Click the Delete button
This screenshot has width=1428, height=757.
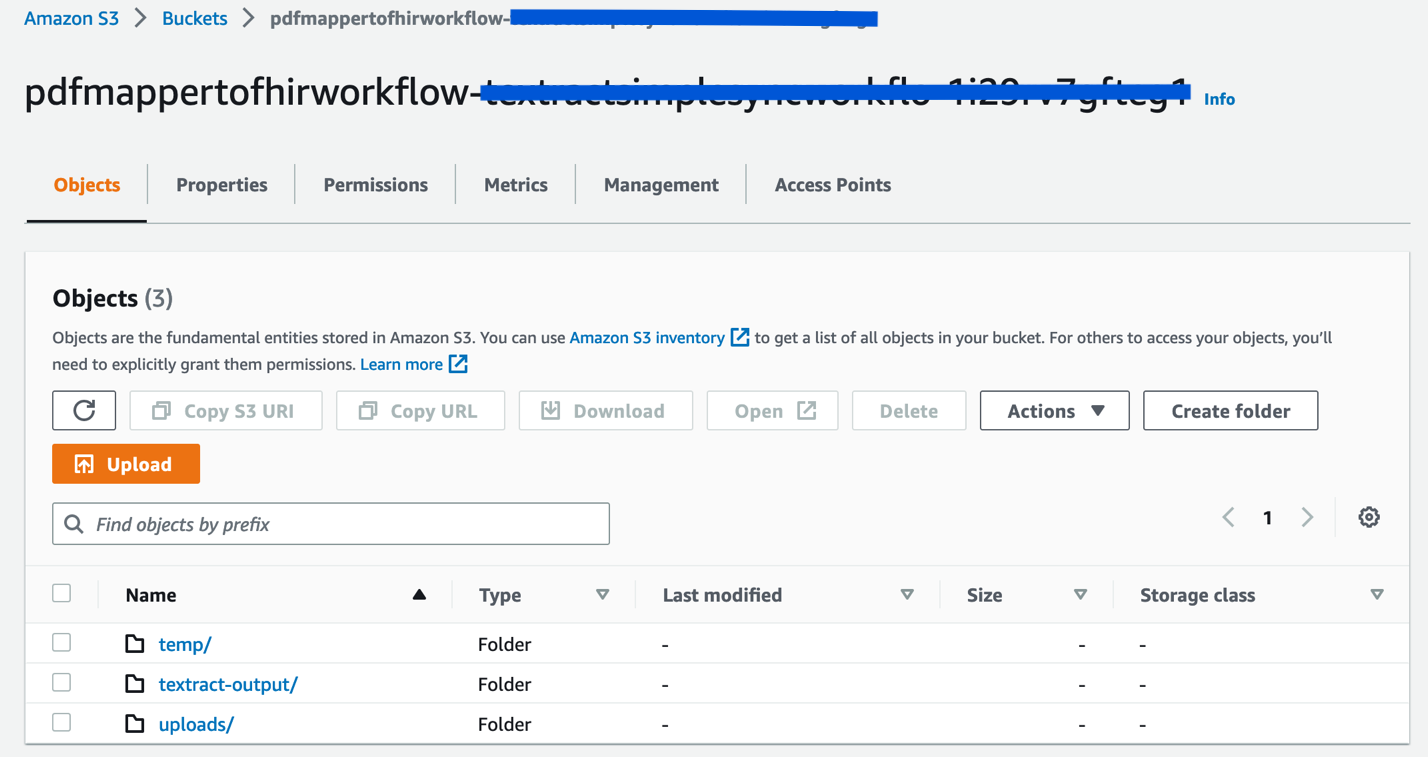[x=909, y=410]
